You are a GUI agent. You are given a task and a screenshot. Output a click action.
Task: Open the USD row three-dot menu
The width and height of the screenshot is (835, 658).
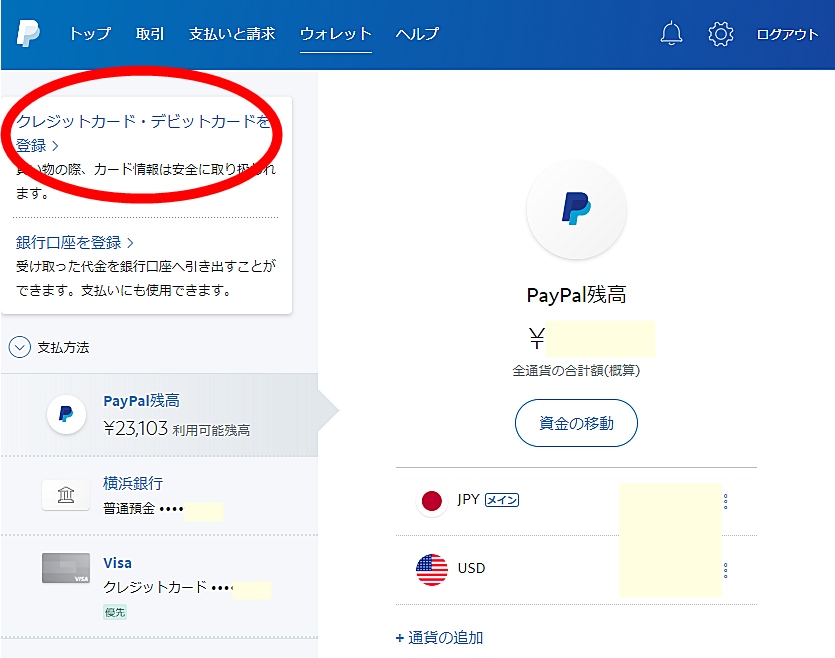click(x=725, y=570)
